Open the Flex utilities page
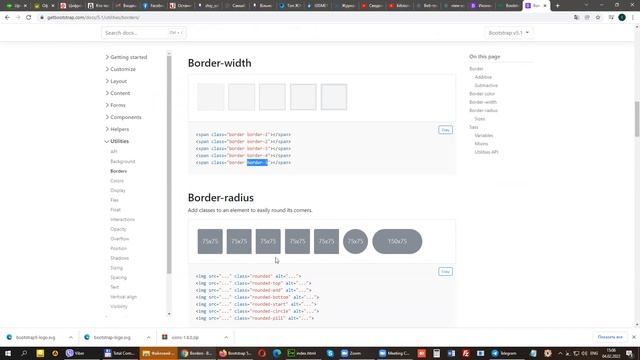This screenshot has width=640, height=360. click(x=114, y=200)
